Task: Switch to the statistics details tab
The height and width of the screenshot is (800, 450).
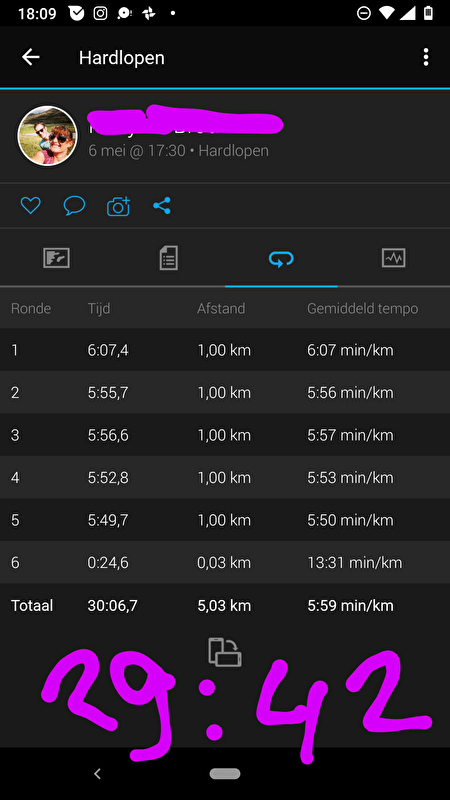Action: 168,258
